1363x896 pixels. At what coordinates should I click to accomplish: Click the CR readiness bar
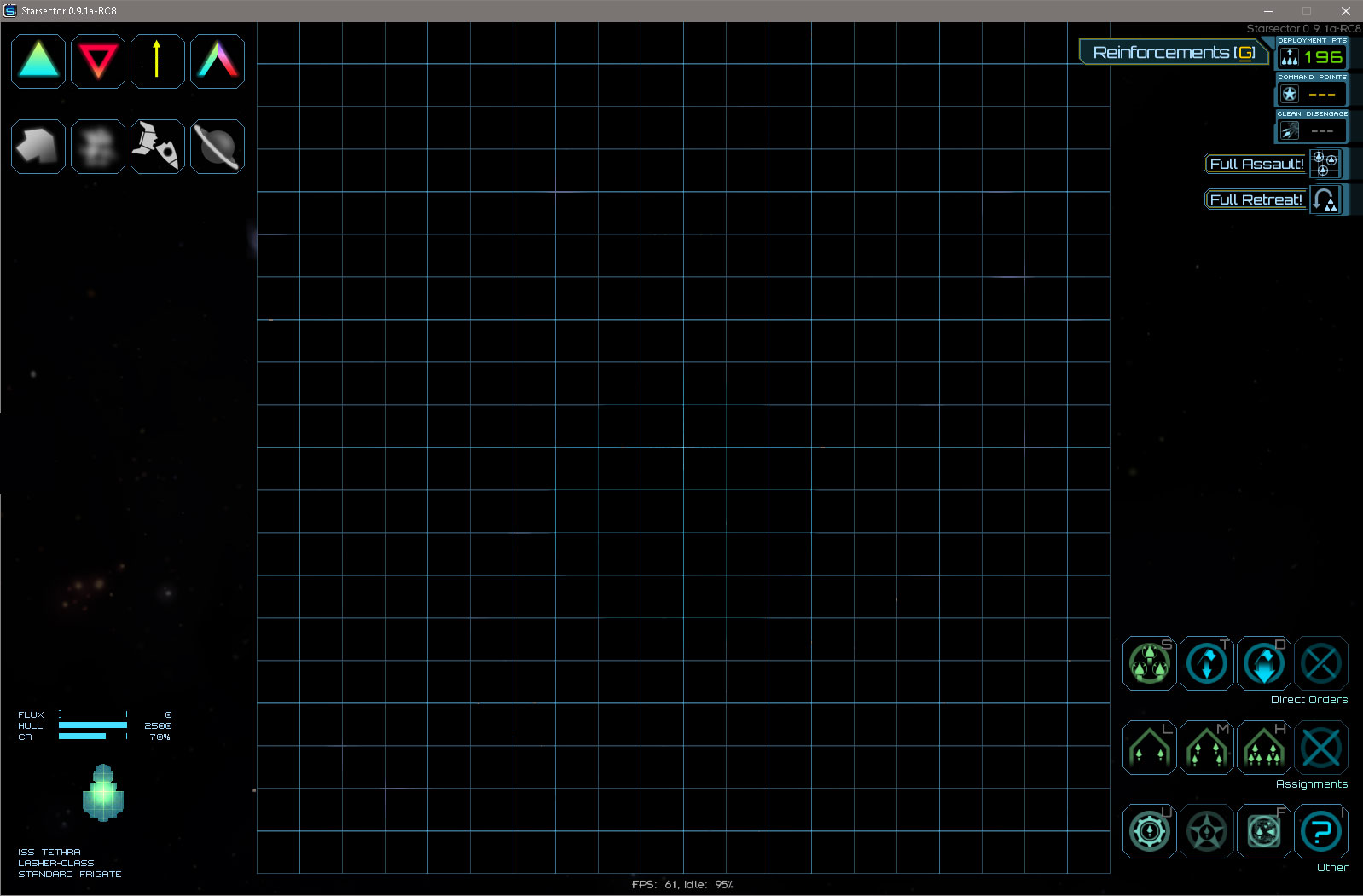93,737
